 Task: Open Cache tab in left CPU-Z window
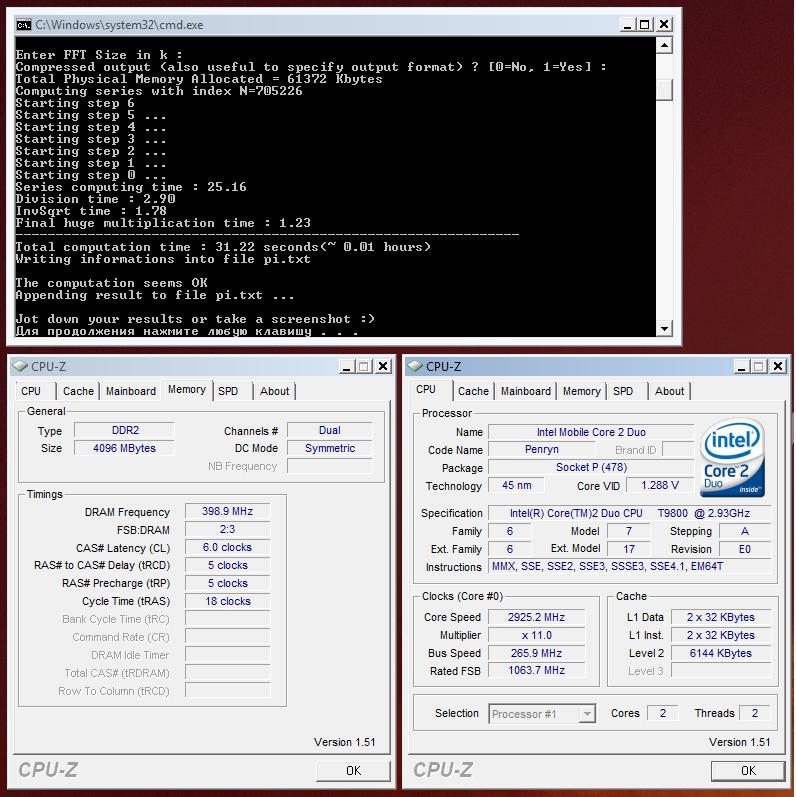click(78, 391)
